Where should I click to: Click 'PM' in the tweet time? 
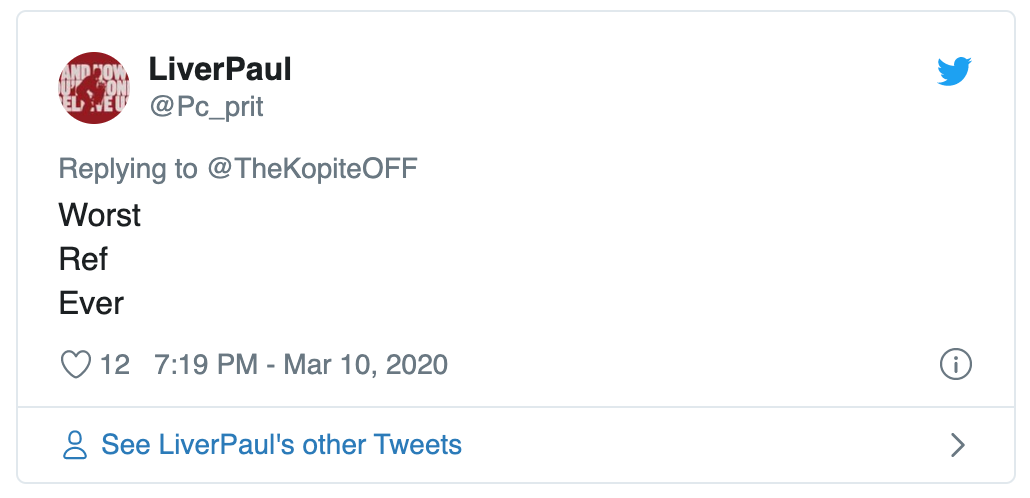pos(235,365)
